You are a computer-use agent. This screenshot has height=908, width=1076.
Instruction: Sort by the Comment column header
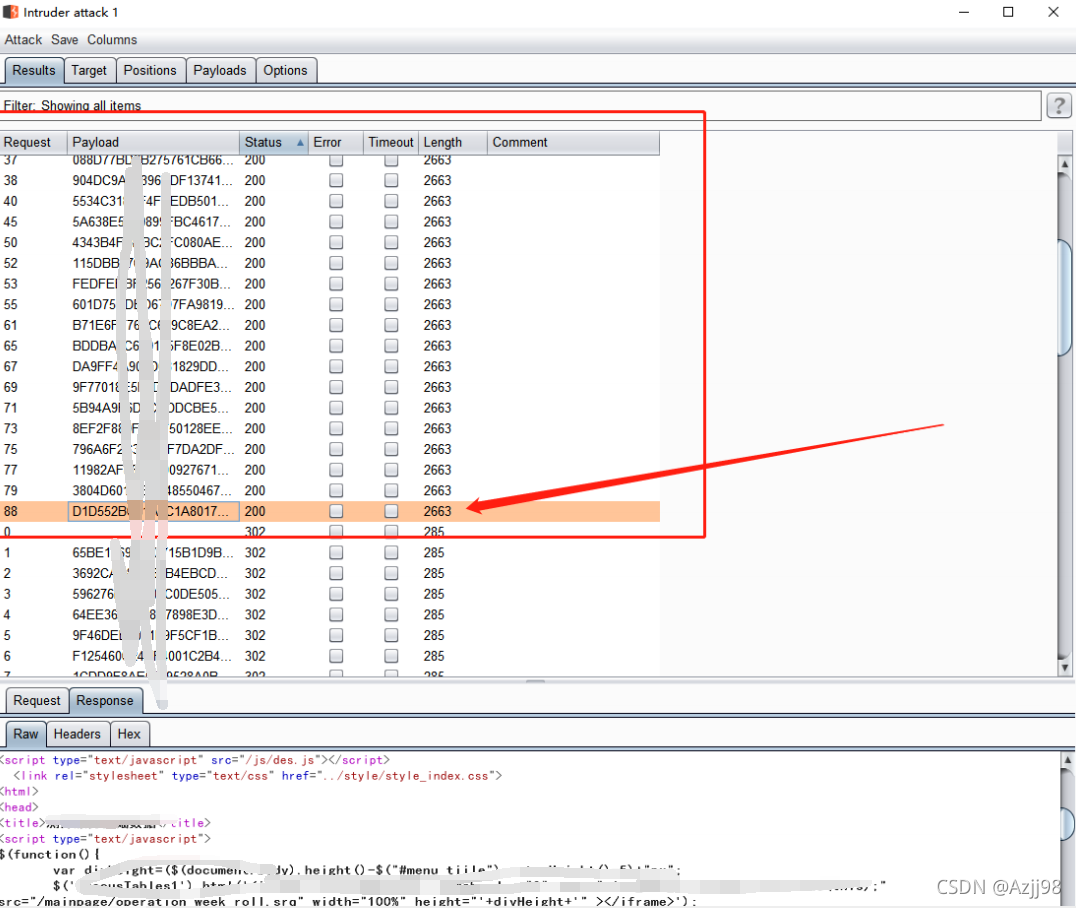[573, 142]
